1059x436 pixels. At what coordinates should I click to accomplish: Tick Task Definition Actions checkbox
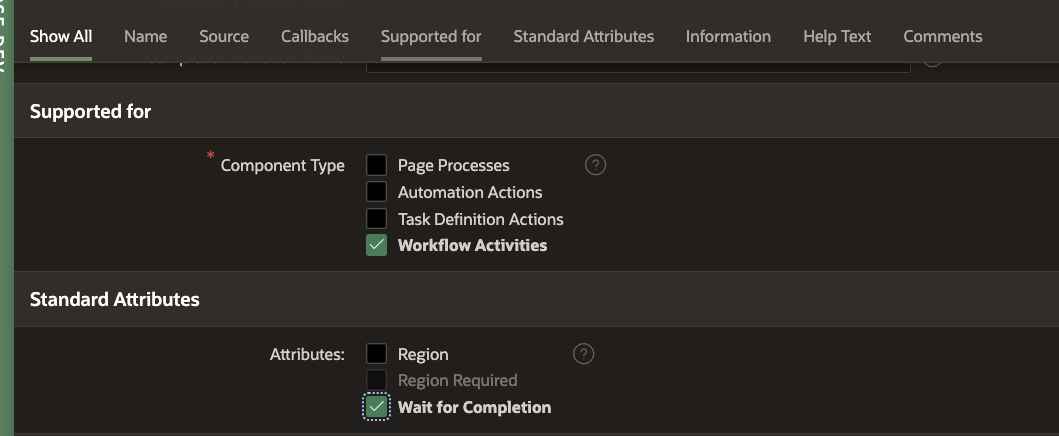coord(376,219)
